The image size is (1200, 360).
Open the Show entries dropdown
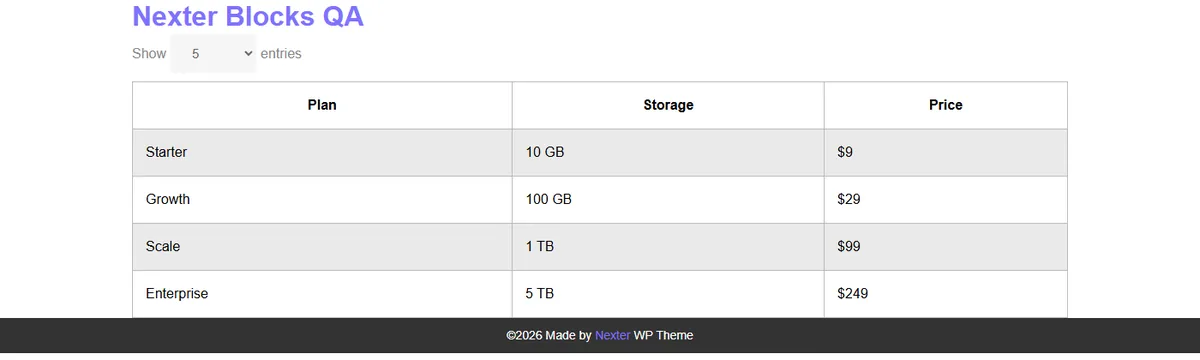(x=213, y=54)
